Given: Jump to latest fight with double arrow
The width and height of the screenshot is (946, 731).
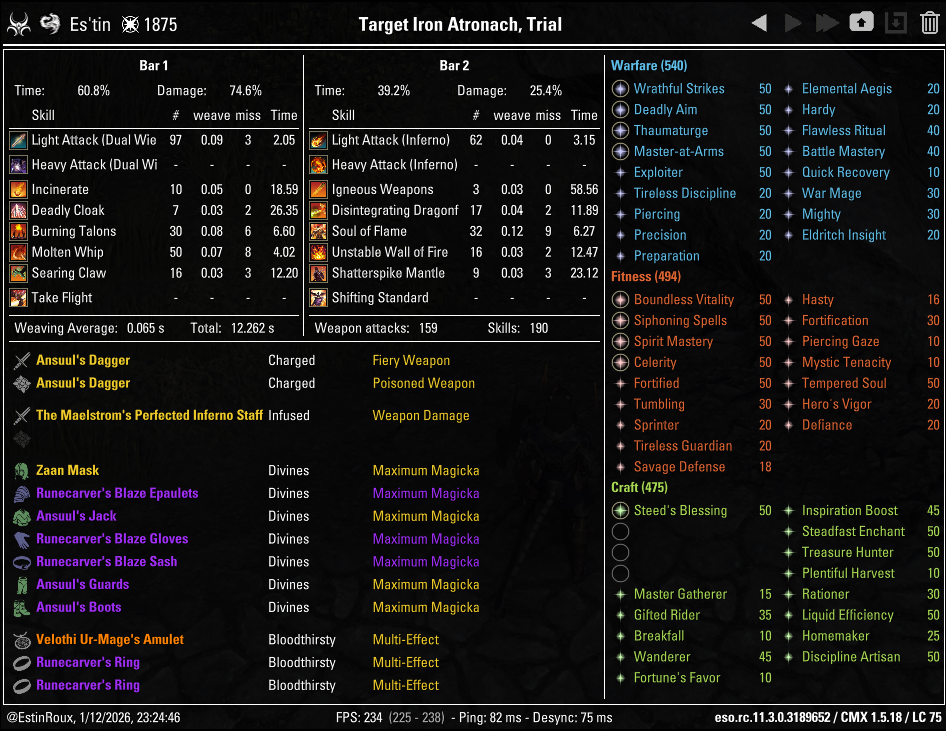Looking at the screenshot, I should click(827, 24).
